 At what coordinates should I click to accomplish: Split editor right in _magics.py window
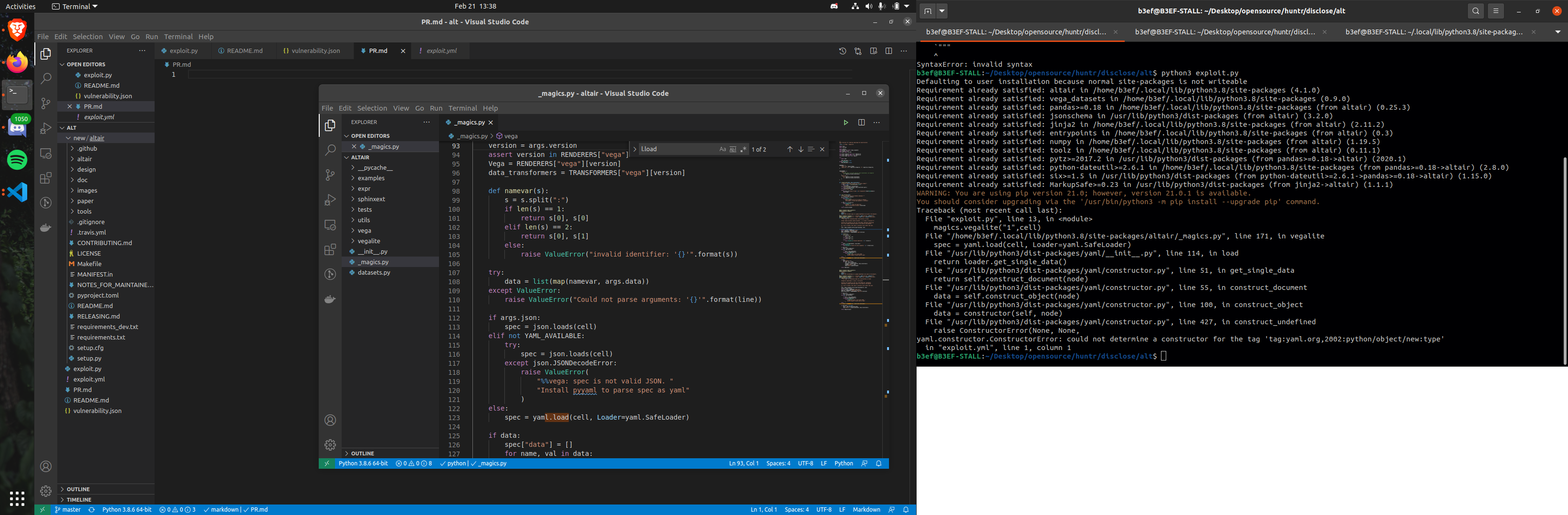point(861,122)
